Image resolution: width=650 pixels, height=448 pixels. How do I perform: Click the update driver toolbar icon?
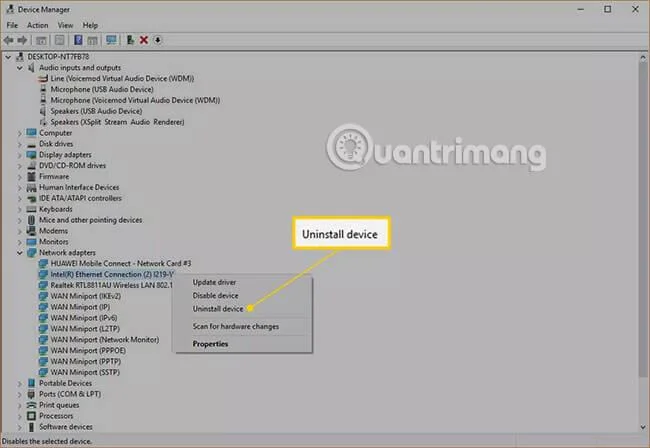click(x=130, y=40)
